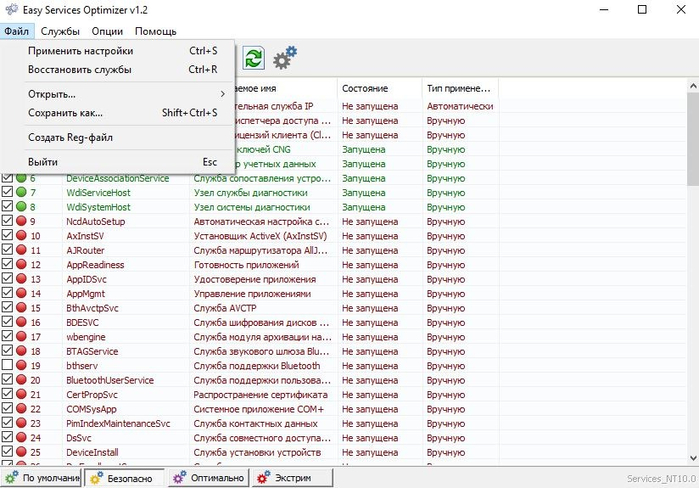Click row number 17 of wbengine
This screenshot has height=488, width=699.
[x=36, y=337]
